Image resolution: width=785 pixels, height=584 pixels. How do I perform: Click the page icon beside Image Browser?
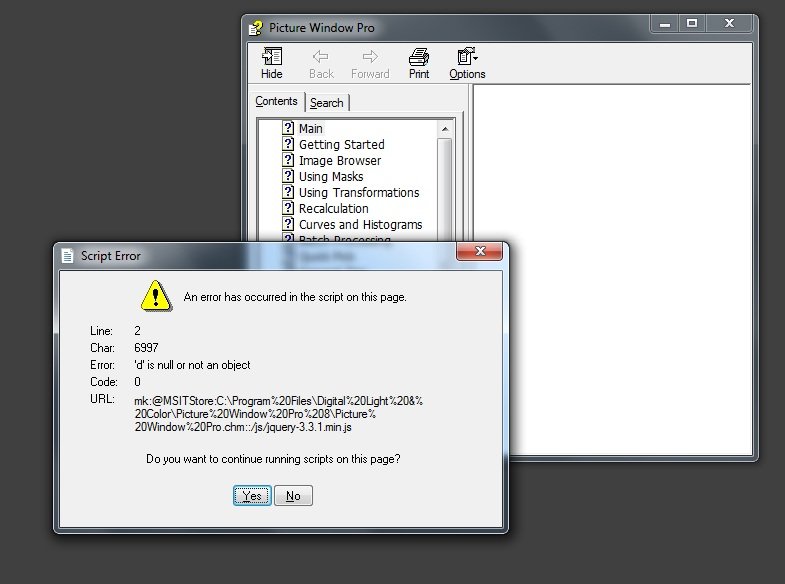(288, 160)
